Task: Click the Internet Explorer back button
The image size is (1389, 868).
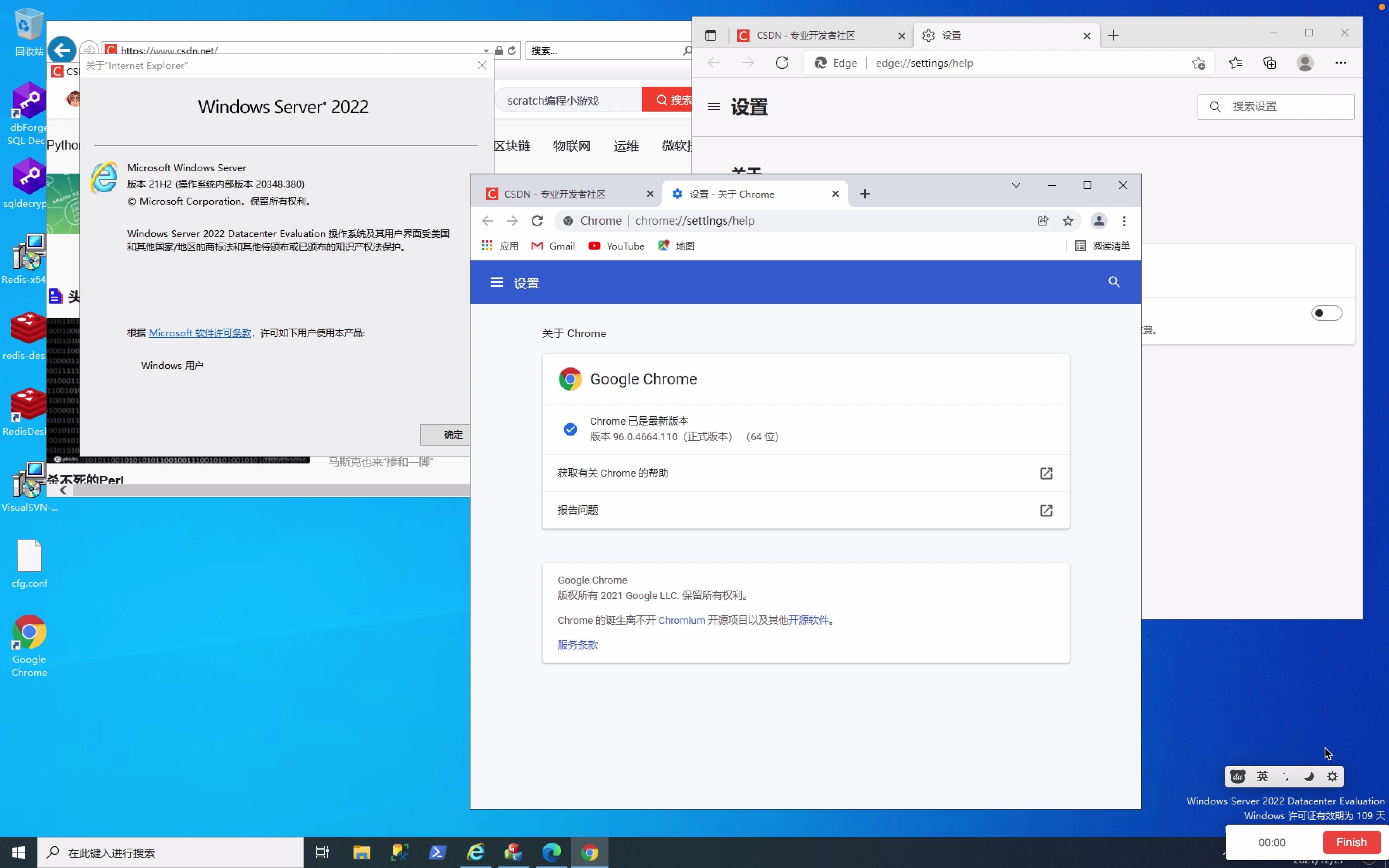Action: pyautogui.click(x=62, y=50)
